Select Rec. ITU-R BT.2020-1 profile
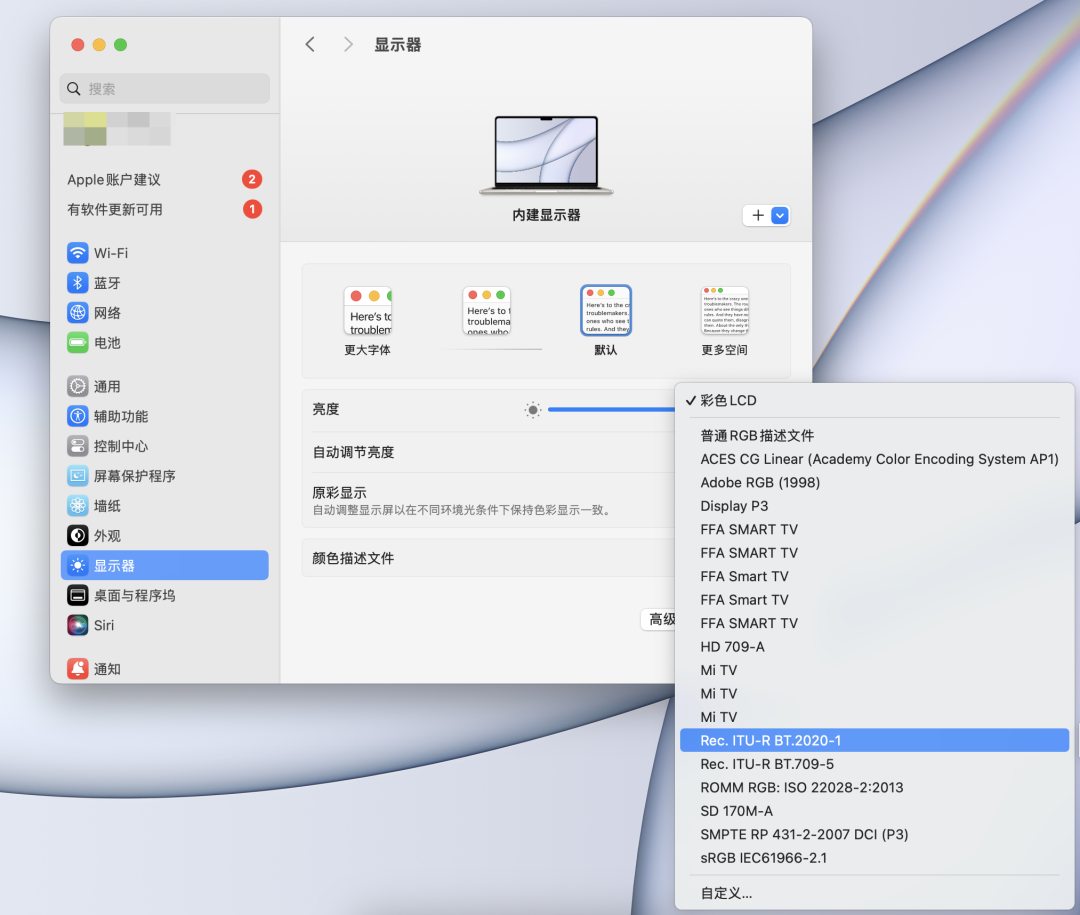 [874, 740]
